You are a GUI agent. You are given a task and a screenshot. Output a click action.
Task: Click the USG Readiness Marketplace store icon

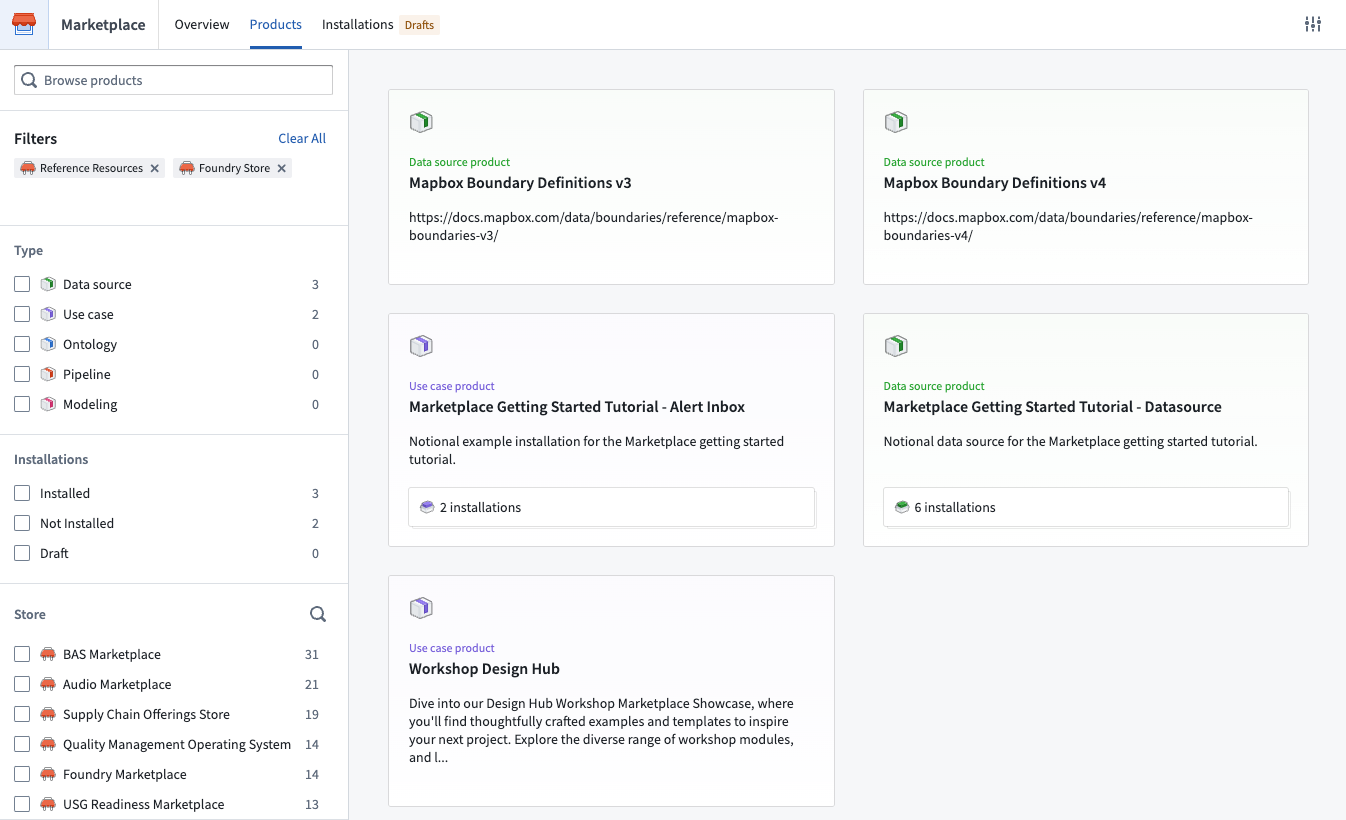[48, 804]
